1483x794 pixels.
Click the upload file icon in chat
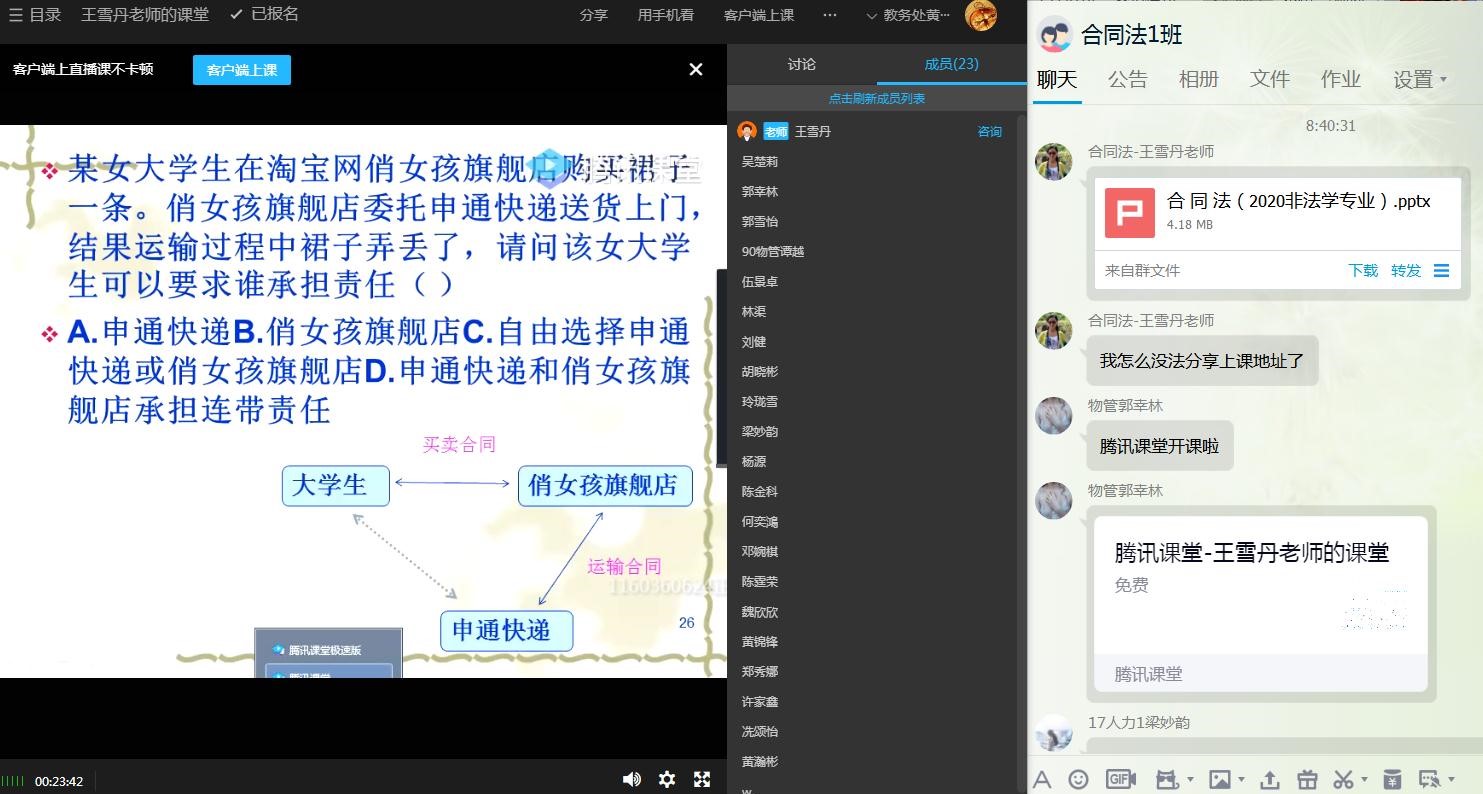coord(1269,779)
